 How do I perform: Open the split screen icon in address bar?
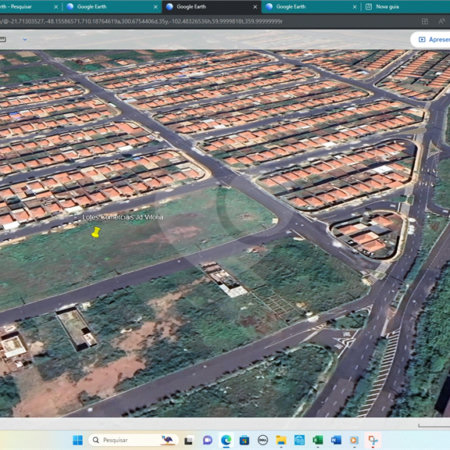(x=425, y=21)
